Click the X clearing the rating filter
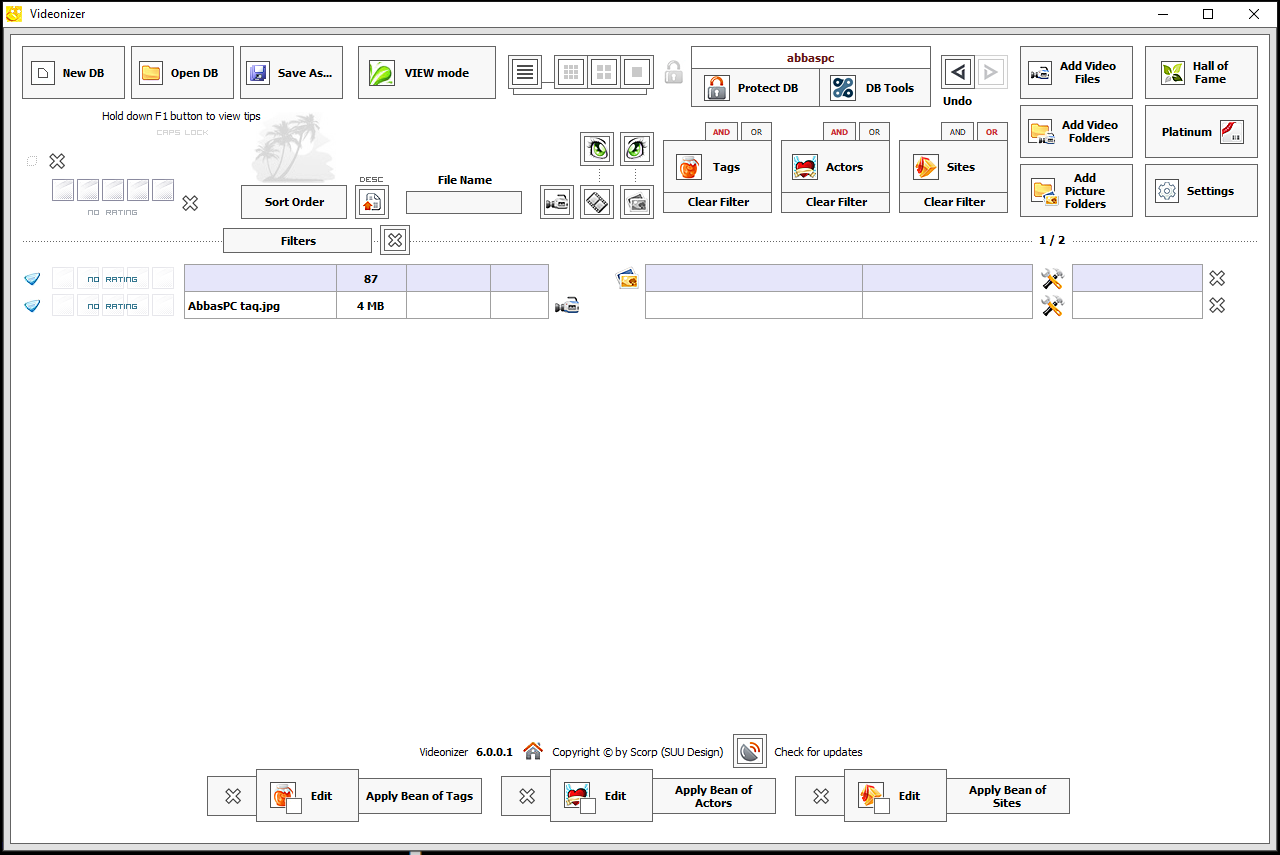Viewport: 1280px width, 855px height. point(190,203)
